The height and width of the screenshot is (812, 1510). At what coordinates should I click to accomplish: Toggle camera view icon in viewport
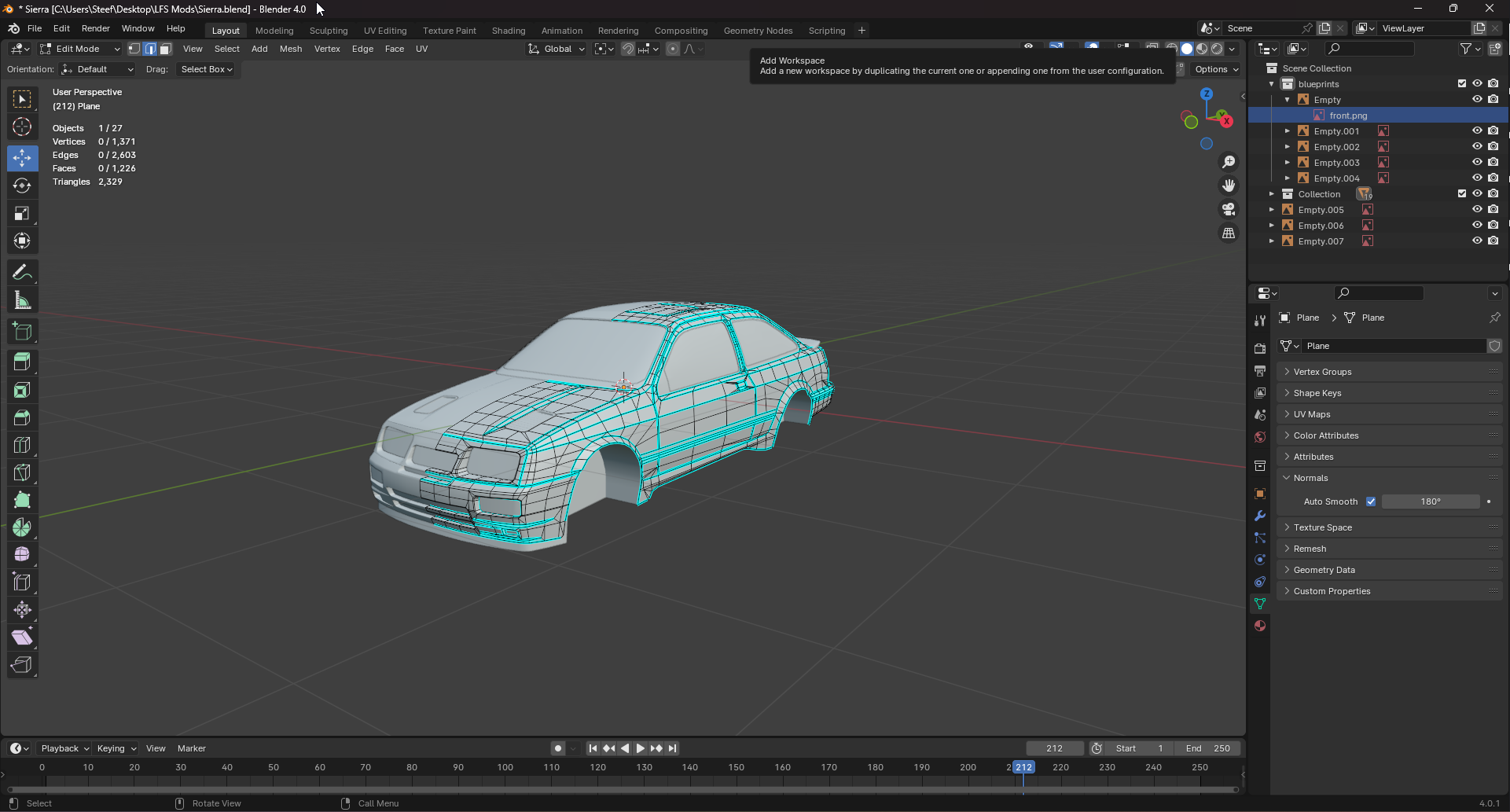point(1228,209)
